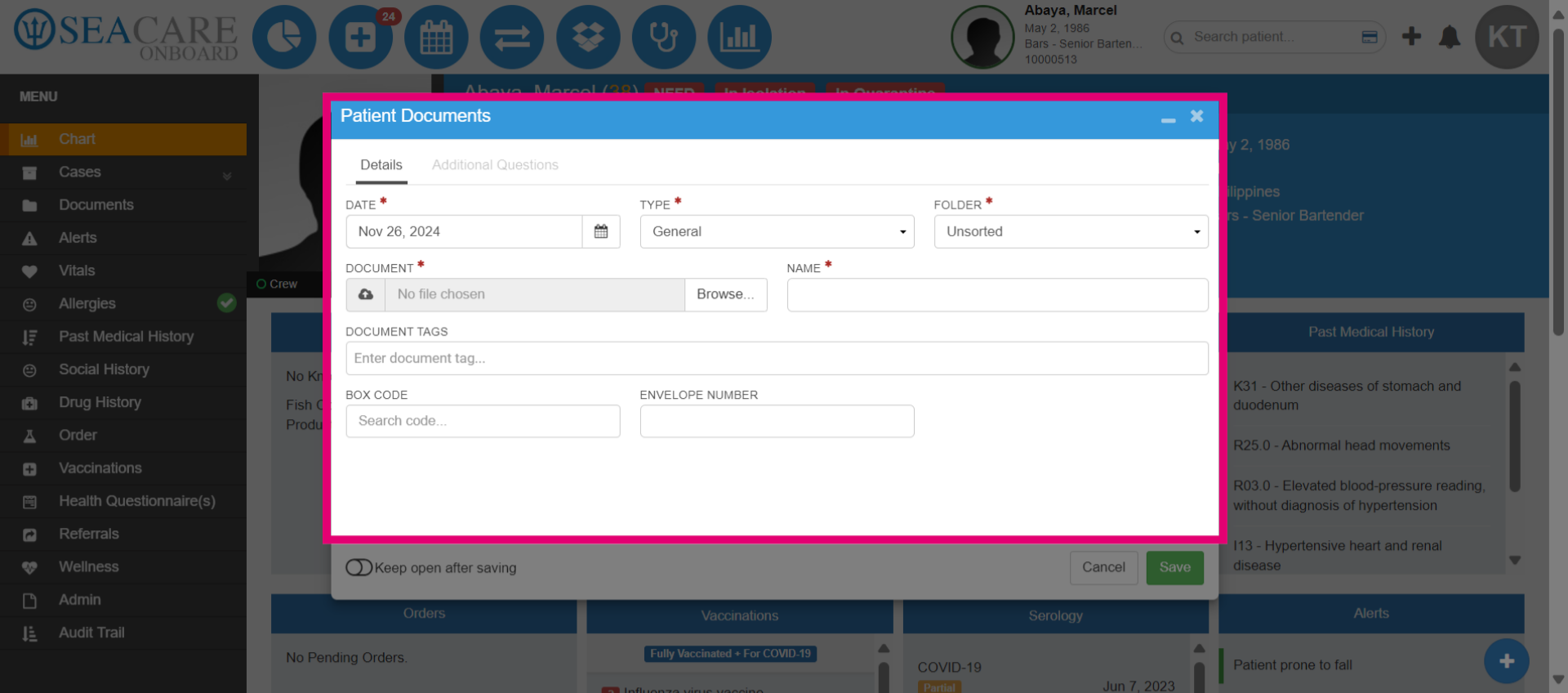Click the green Allergies check icon
Screen dimensions: 1568x693
click(x=227, y=303)
